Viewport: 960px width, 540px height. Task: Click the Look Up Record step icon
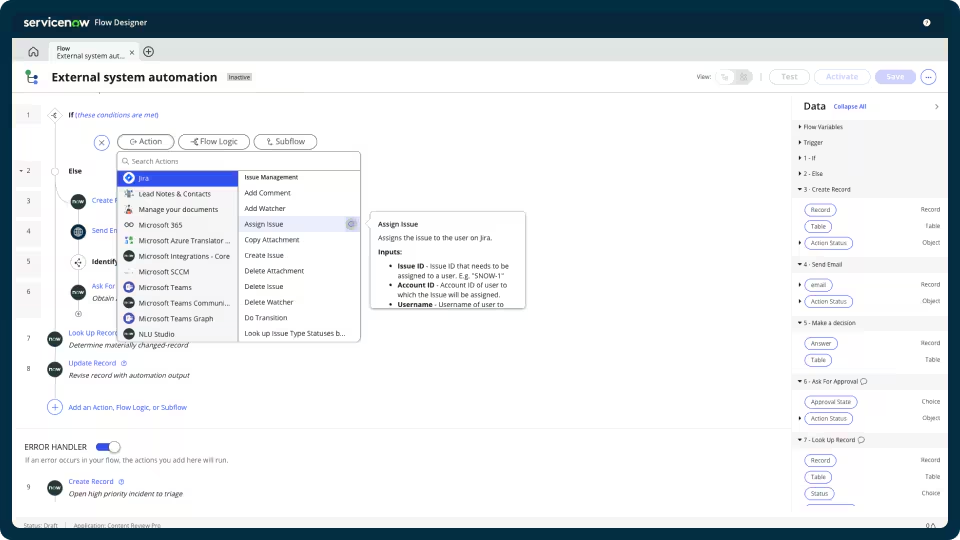pos(54,339)
